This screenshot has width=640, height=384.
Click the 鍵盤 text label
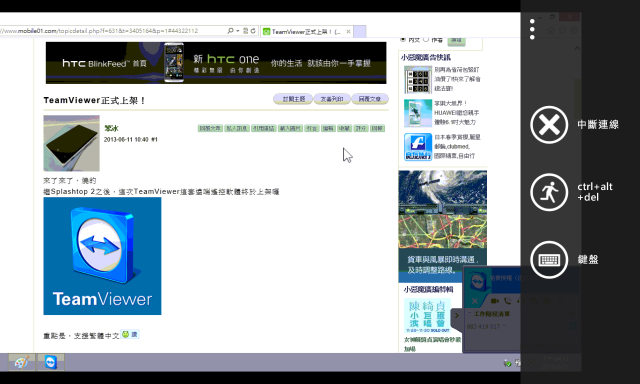588,260
